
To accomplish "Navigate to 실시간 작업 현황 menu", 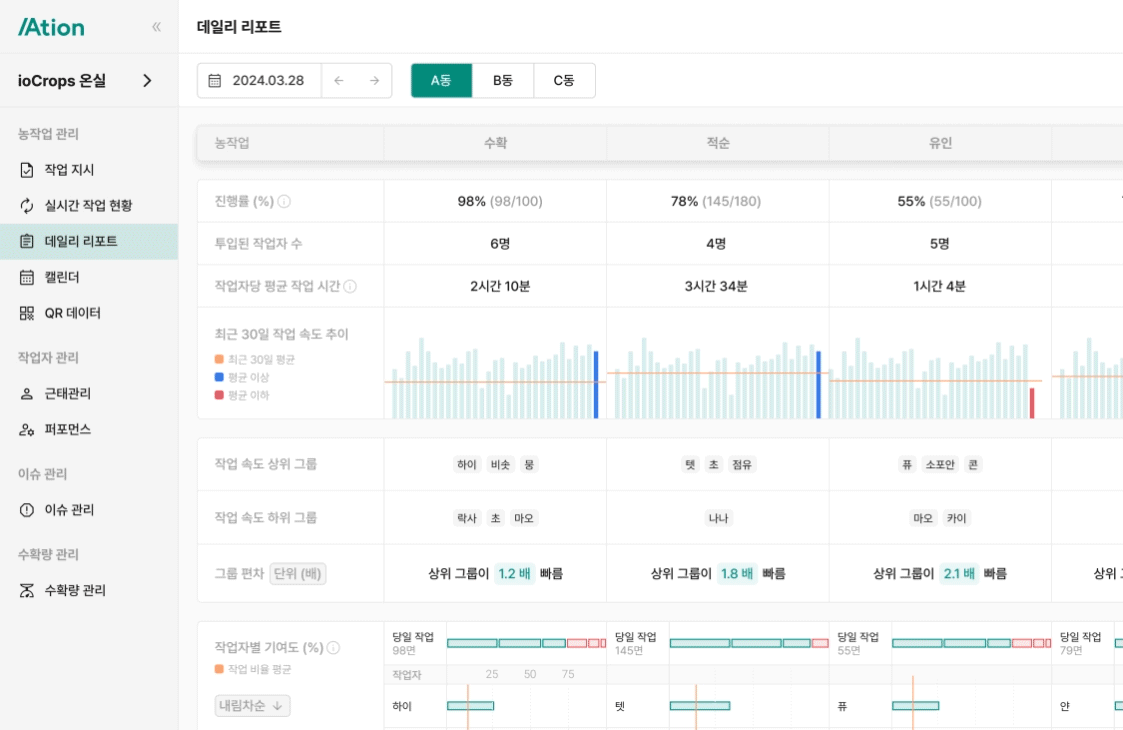I will pyautogui.click(x=89, y=206).
